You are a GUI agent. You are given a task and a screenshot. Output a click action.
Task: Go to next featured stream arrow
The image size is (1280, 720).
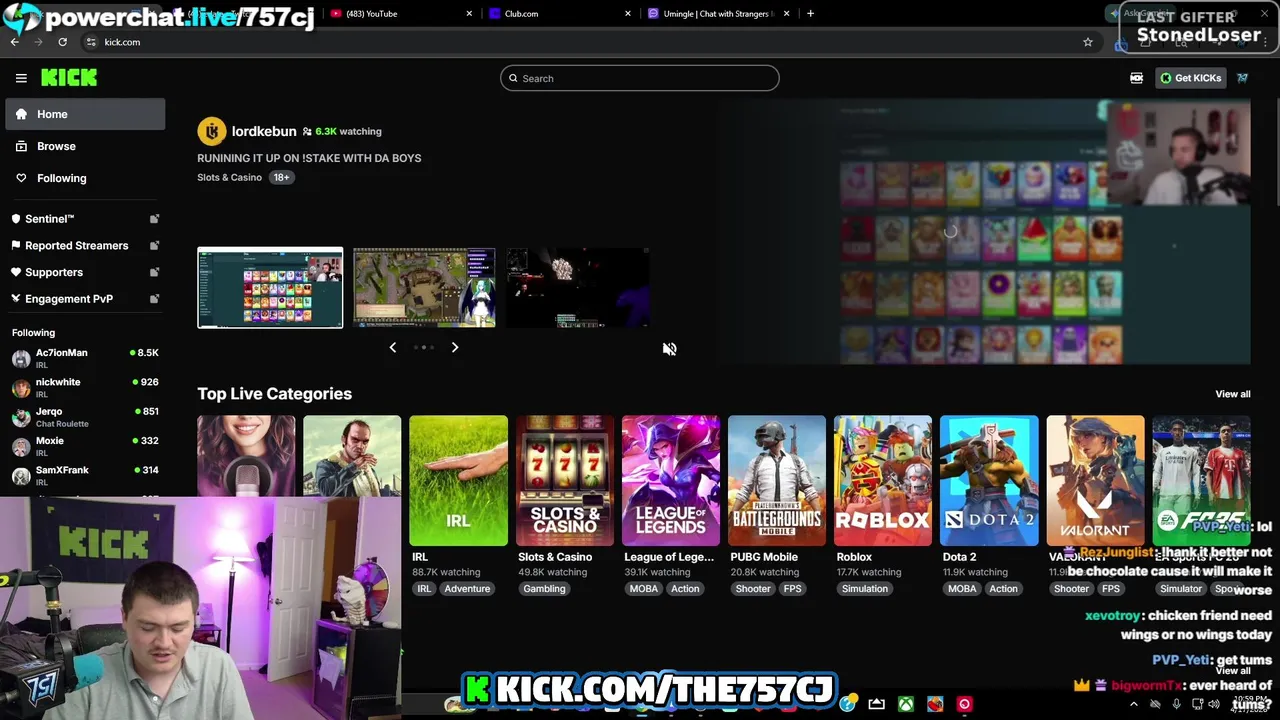pos(454,347)
